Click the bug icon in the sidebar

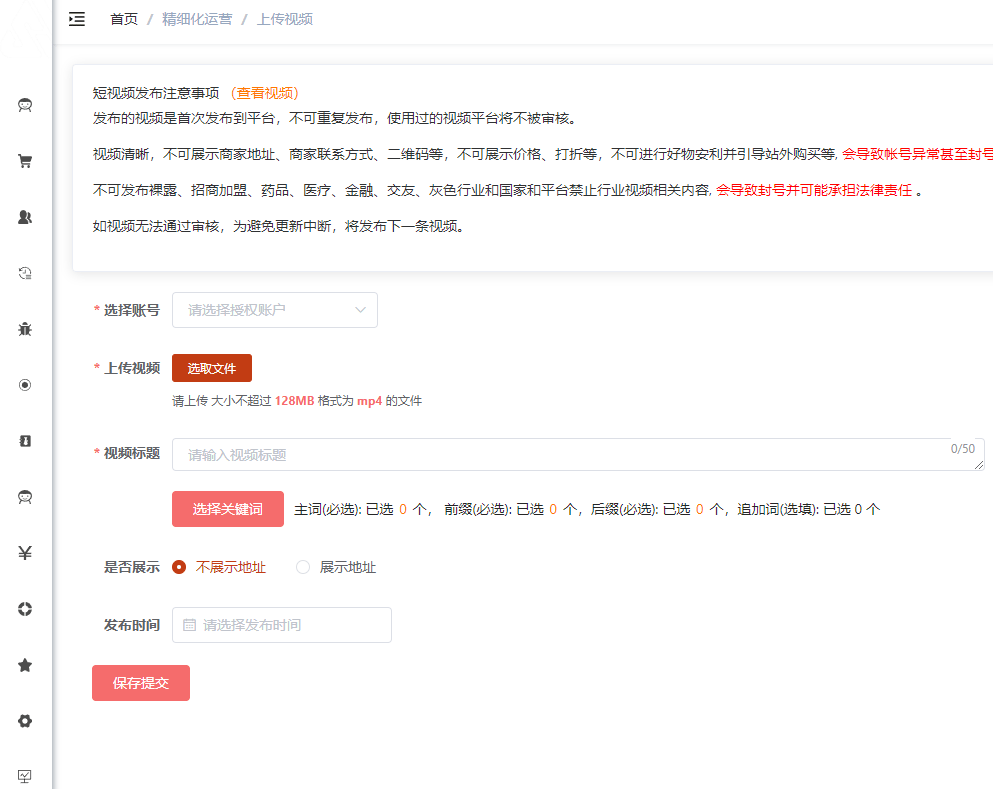pyautogui.click(x=26, y=329)
